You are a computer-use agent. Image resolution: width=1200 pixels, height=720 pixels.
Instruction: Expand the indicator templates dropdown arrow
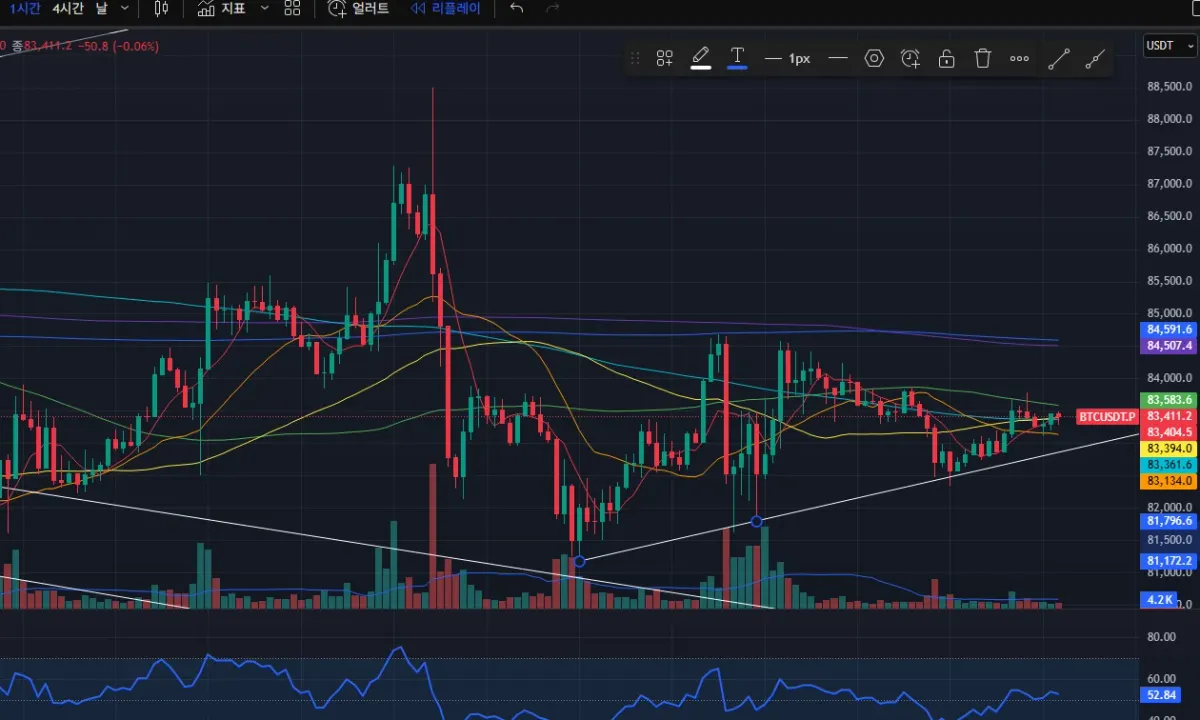(264, 8)
